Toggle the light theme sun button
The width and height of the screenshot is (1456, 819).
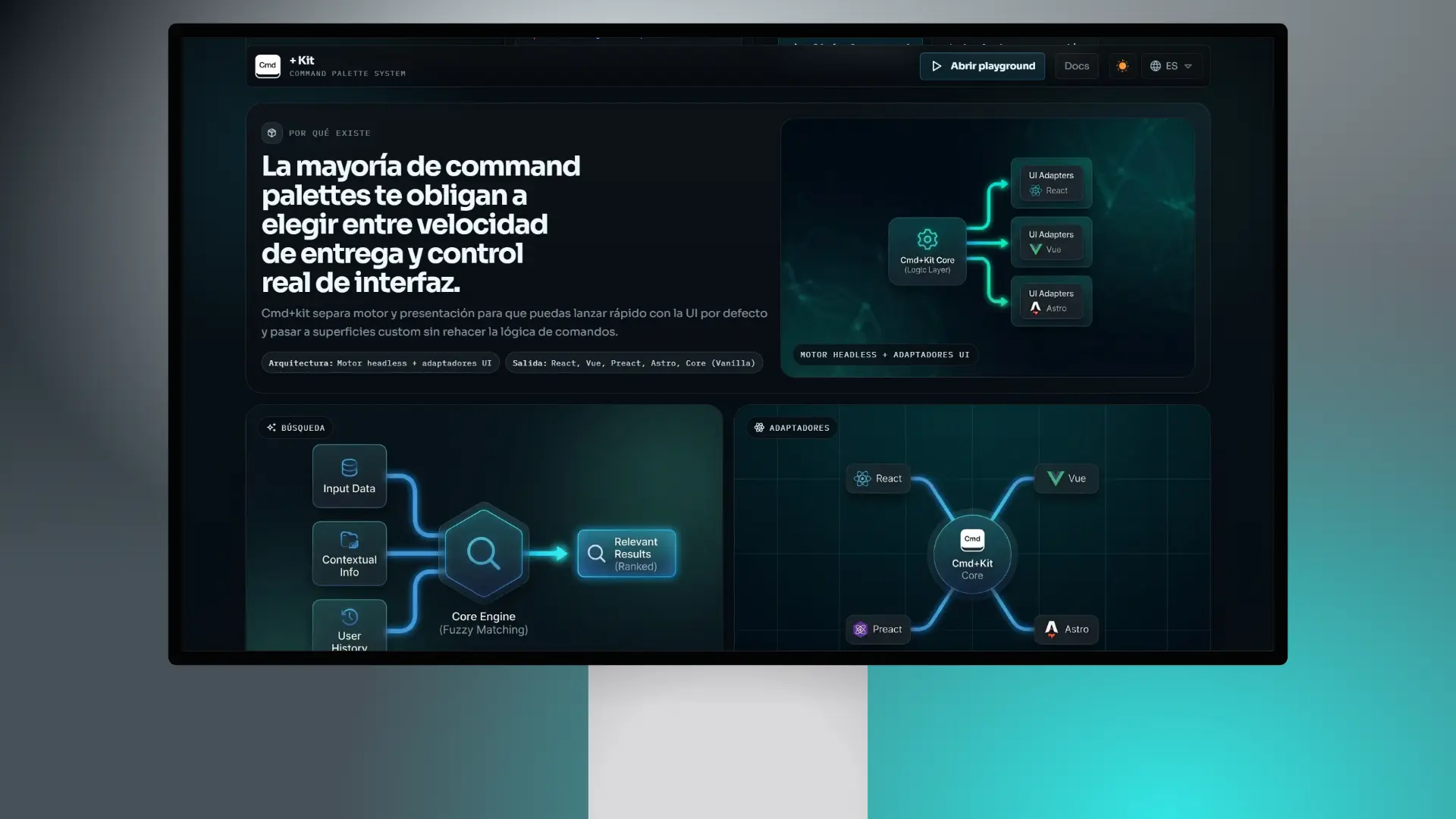[x=1122, y=66]
